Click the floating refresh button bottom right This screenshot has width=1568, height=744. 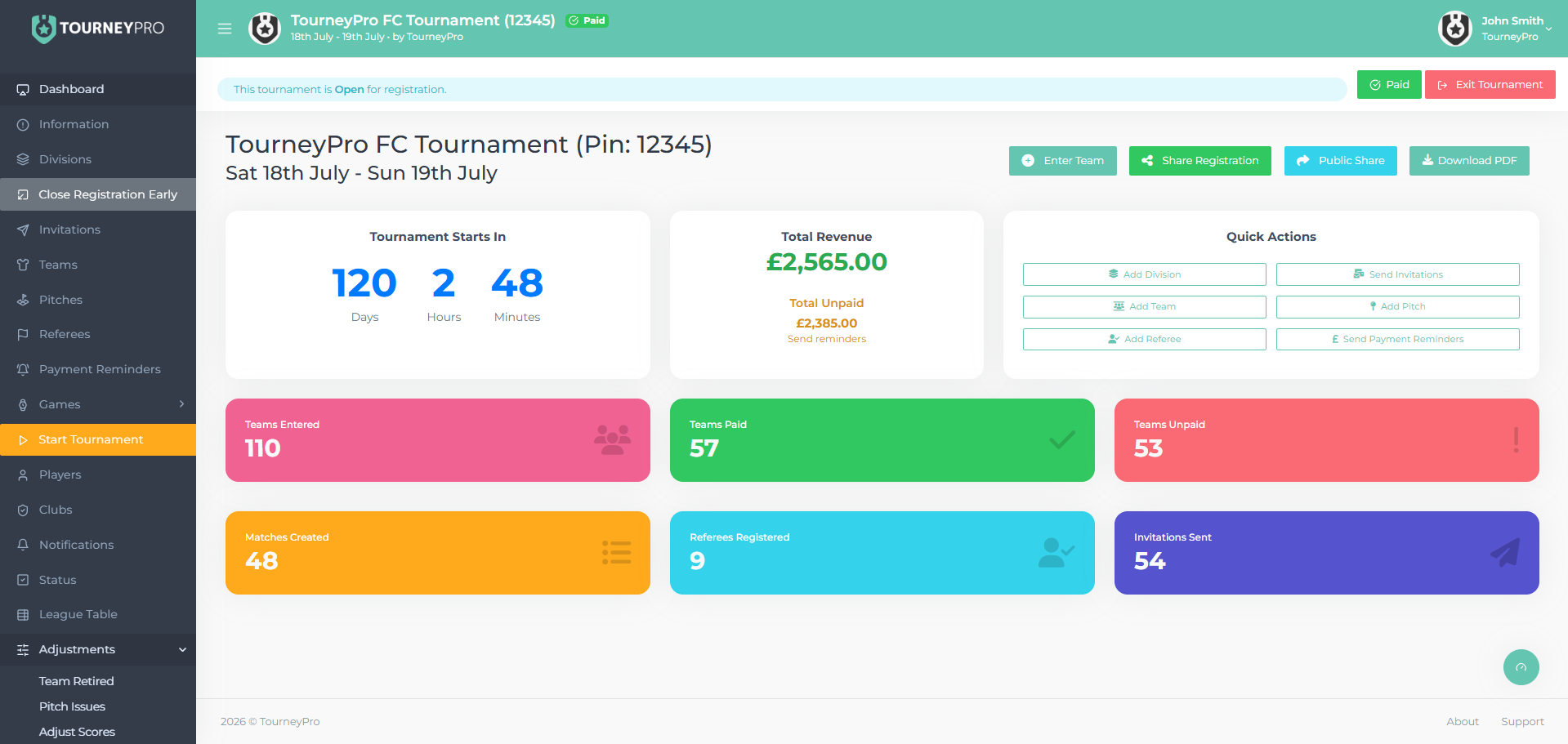point(1521,667)
